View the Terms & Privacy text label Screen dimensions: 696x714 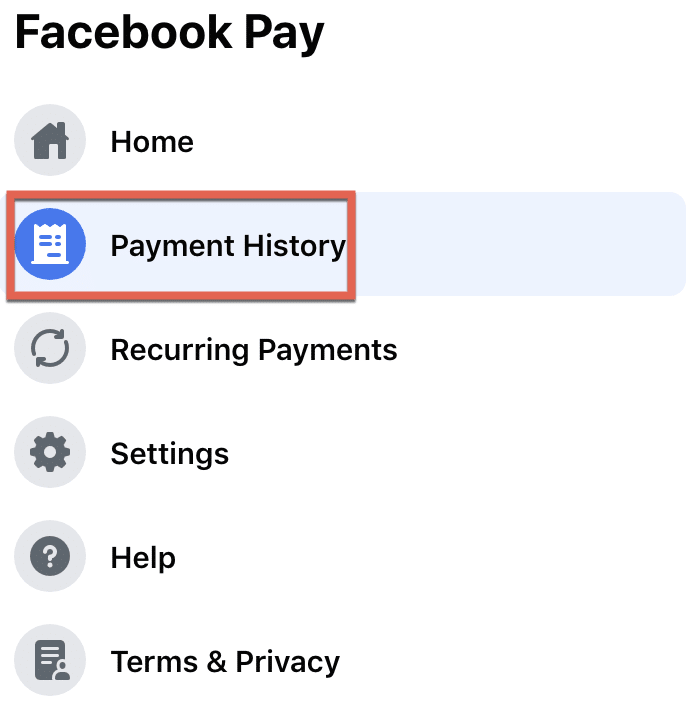(225, 662)
